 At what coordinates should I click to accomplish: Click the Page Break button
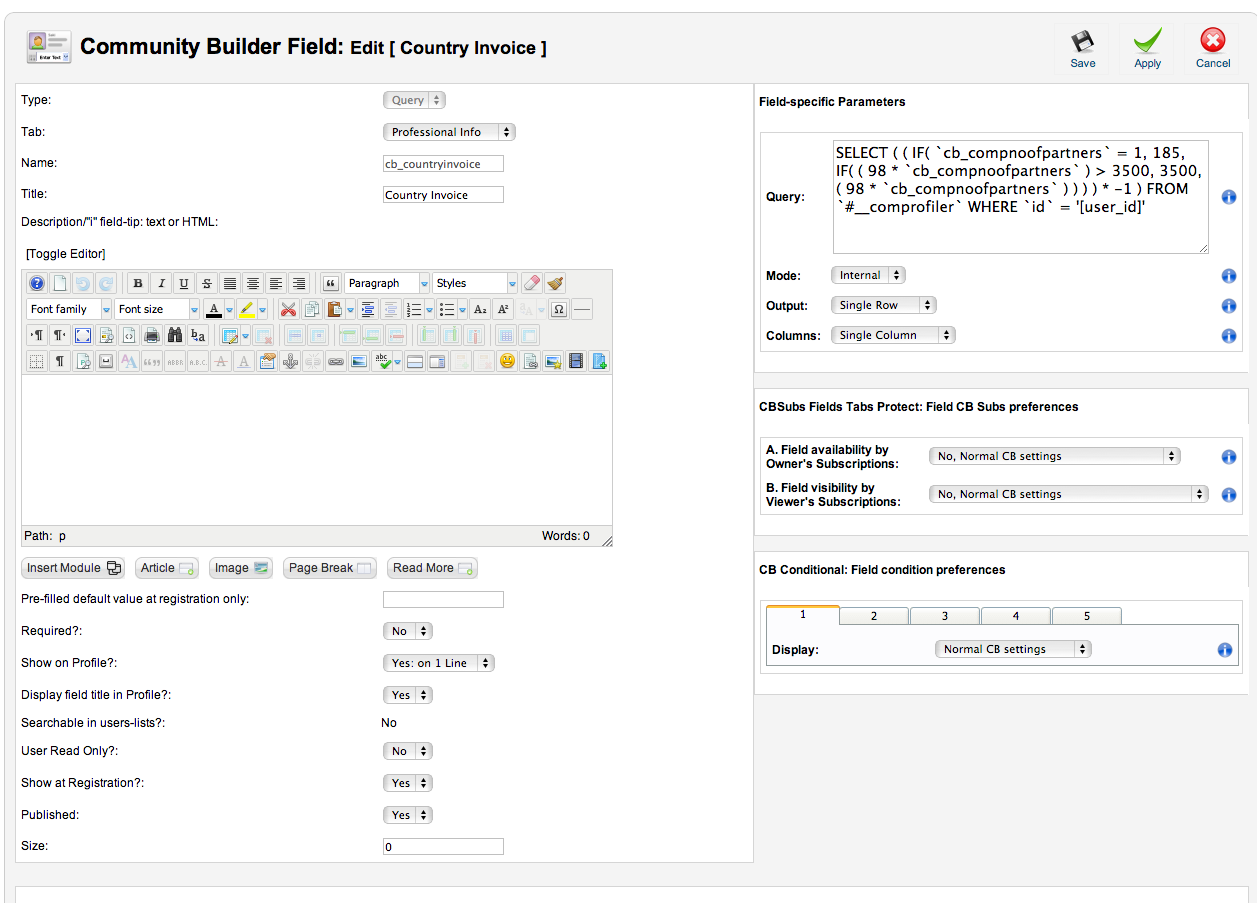pyautogui.click(x=330, y=568)
